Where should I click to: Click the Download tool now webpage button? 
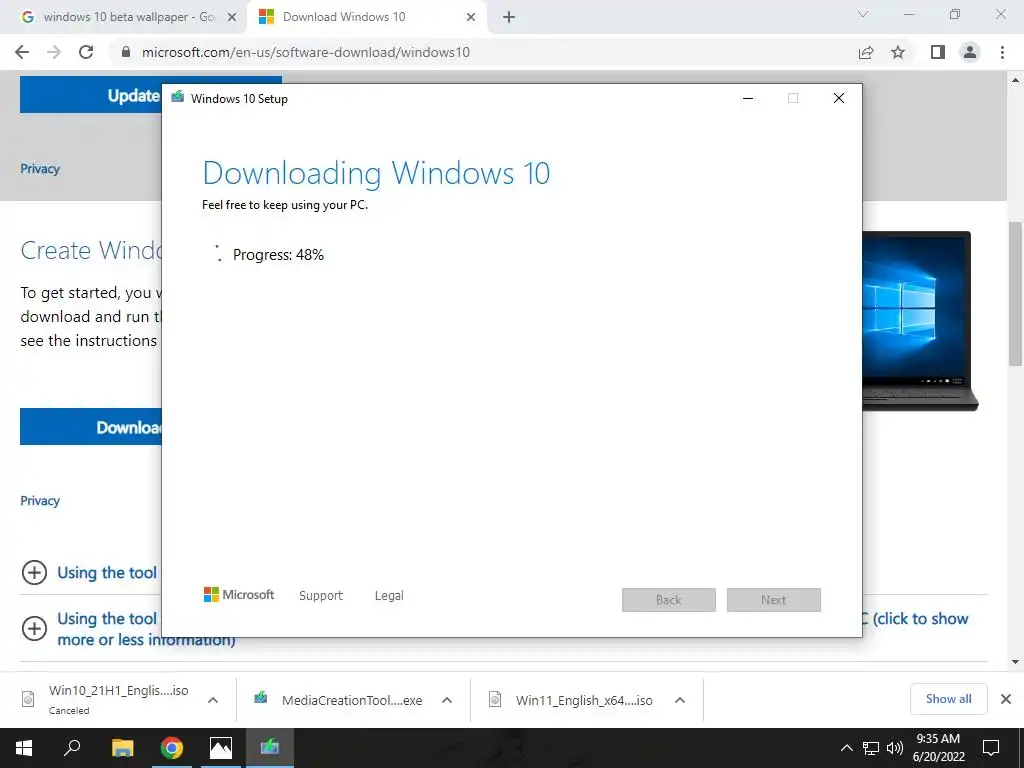coord(91,427)
